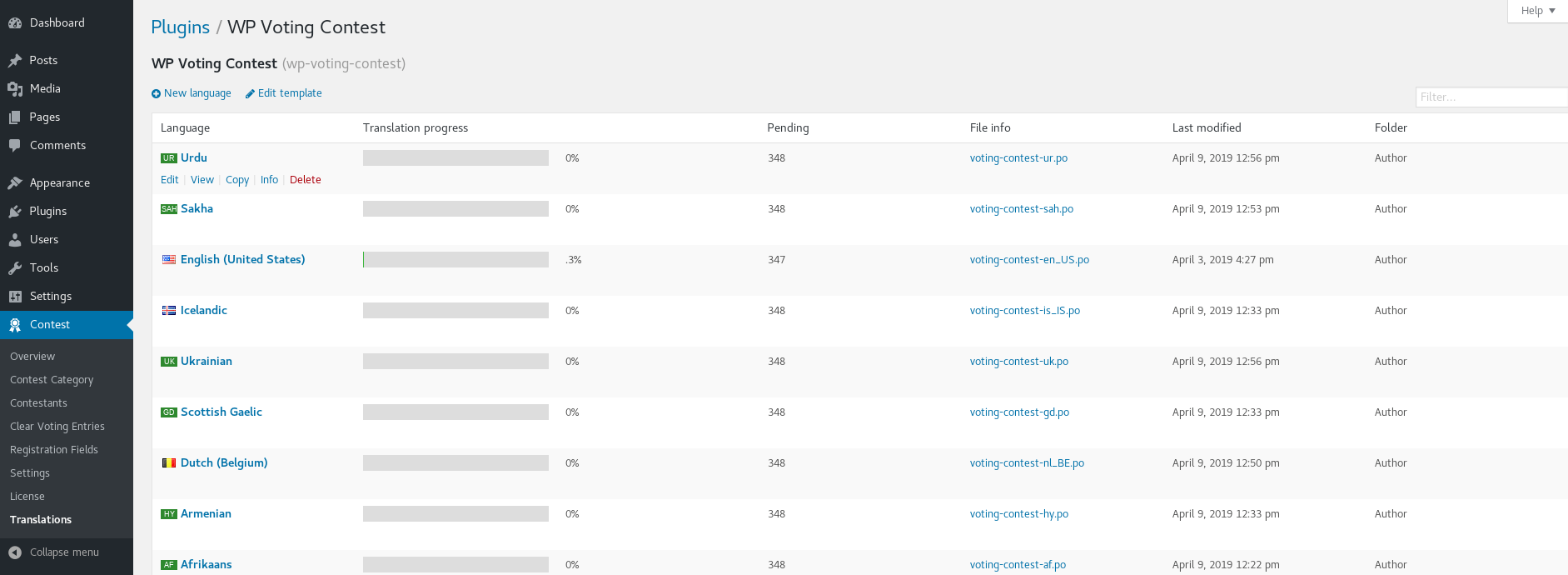Click the Media library icon
This screenshot has height=575, width=1568.
15,89
